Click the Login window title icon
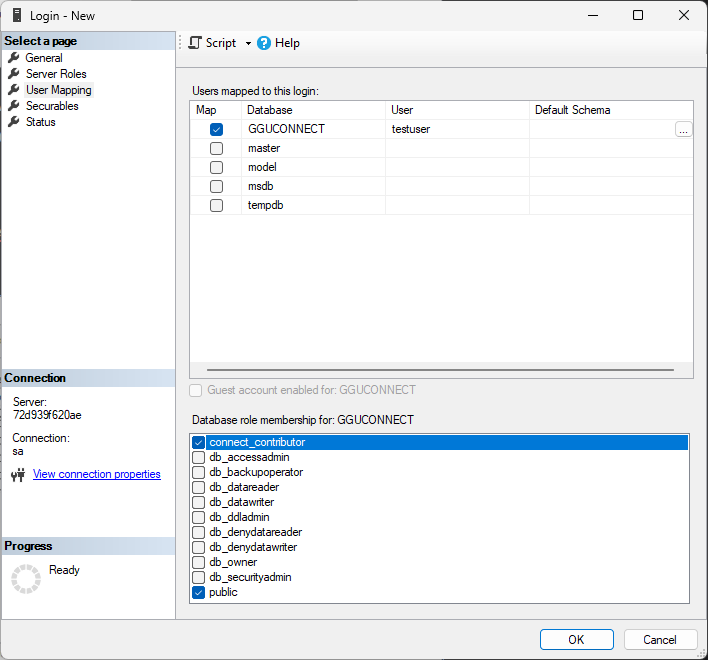Image resolution: width=708 pixels, height=660 pixels. 16,16
